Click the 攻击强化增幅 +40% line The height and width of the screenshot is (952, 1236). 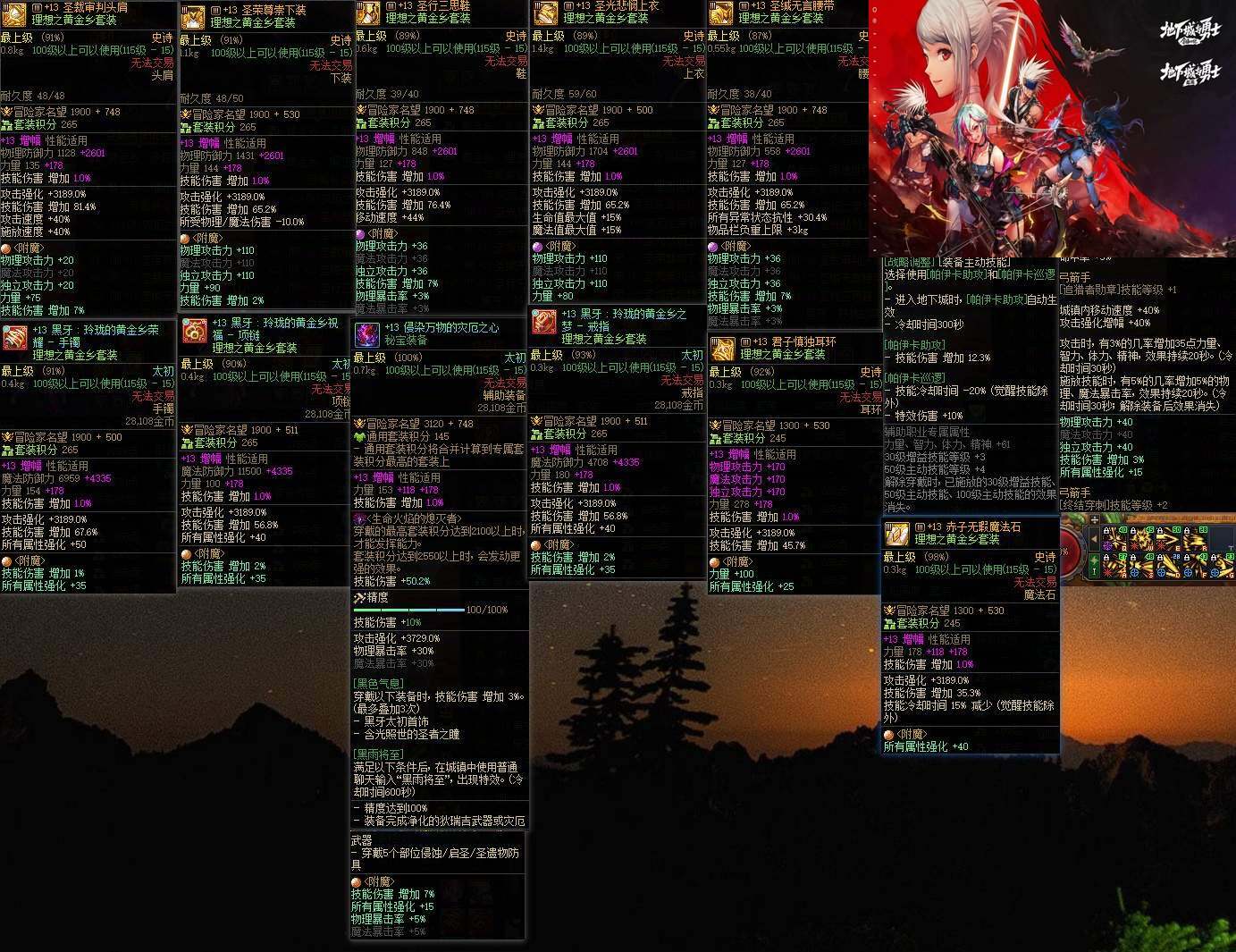[x=1105, y=323]
